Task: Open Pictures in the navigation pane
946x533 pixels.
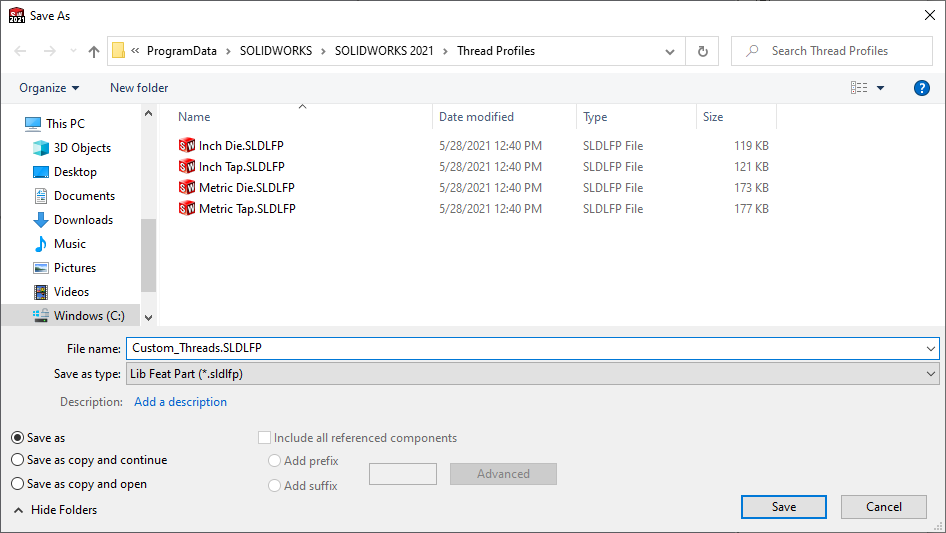Action: pos(75,268)
